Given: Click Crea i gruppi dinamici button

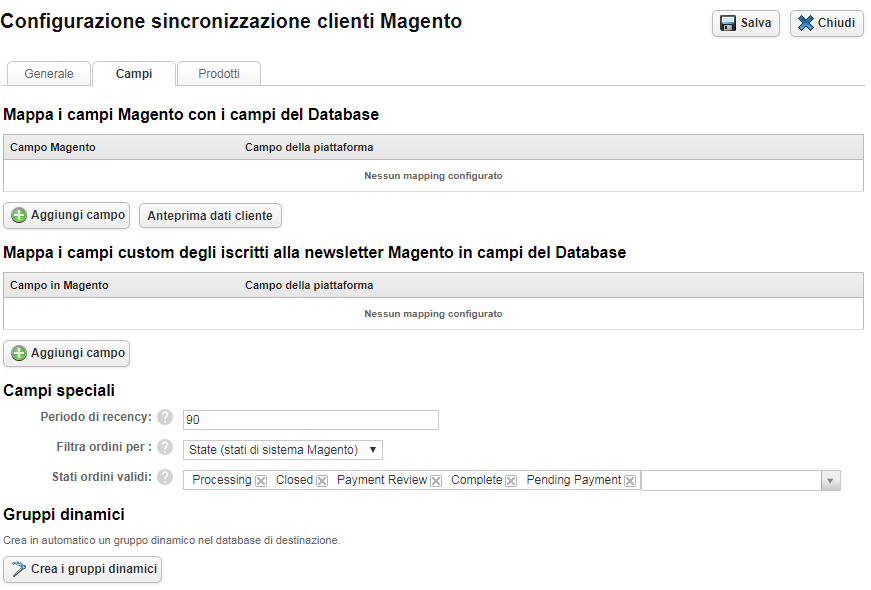Looking at the screenshot, I should [x=82, y=569].
